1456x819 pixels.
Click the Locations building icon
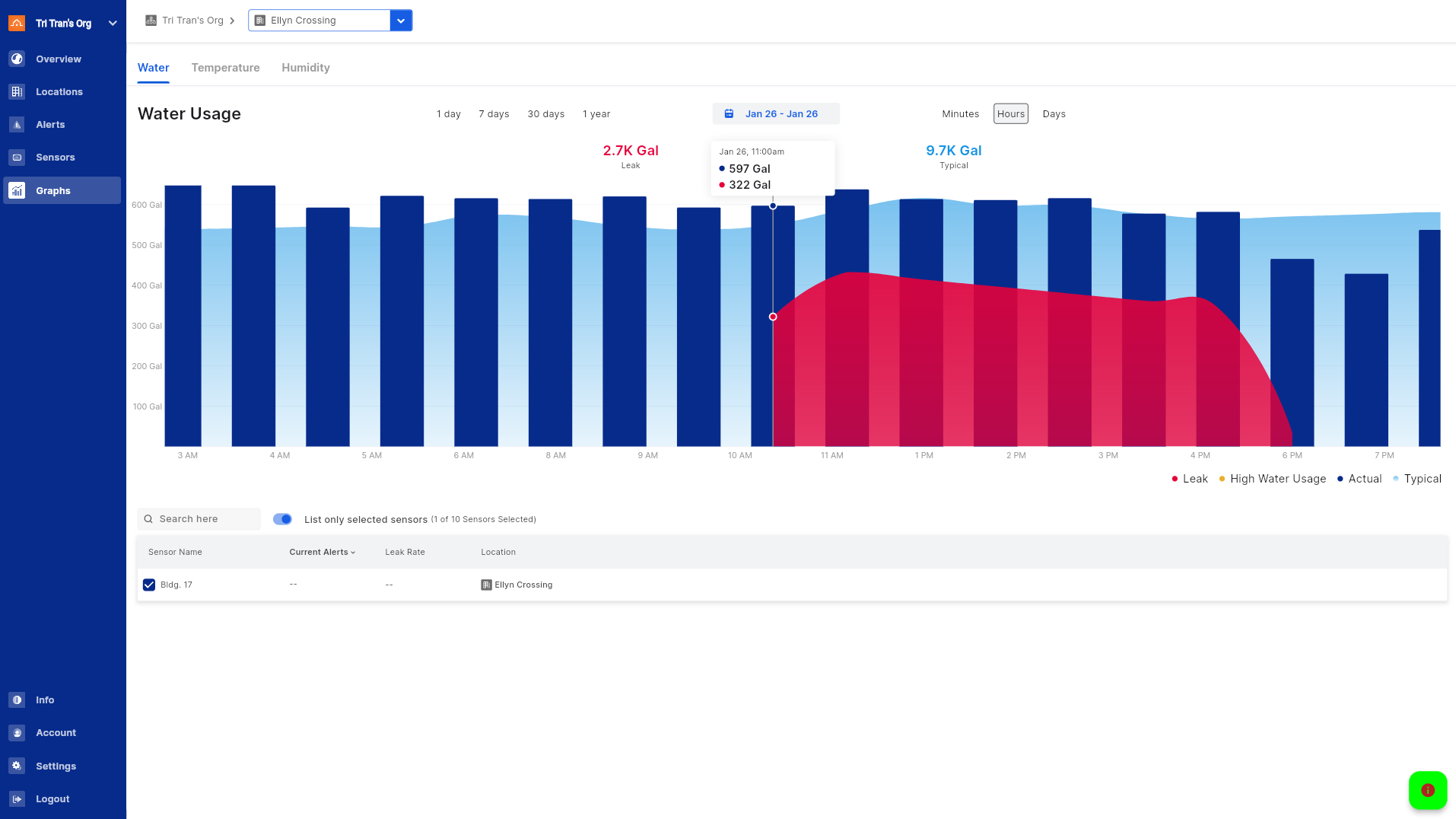pos(17,91)
